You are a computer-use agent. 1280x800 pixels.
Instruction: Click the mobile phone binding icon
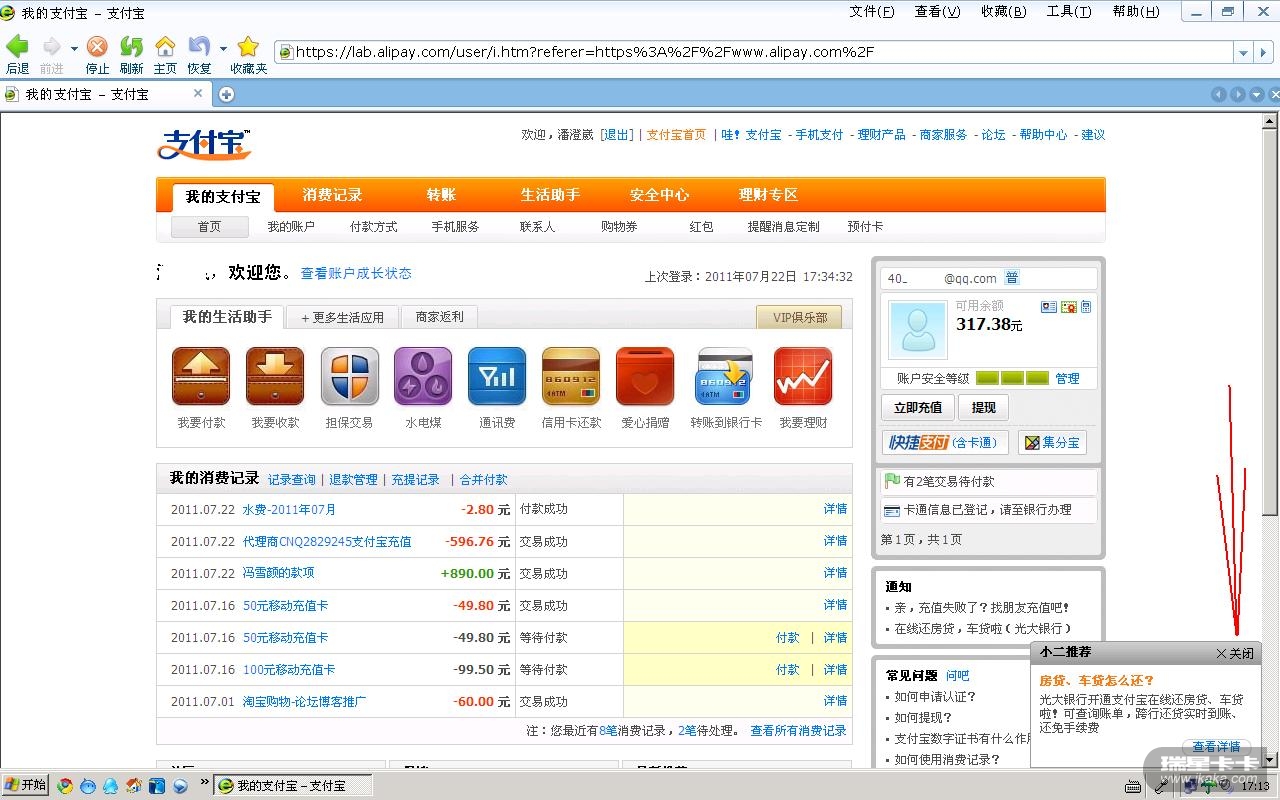1086,307
